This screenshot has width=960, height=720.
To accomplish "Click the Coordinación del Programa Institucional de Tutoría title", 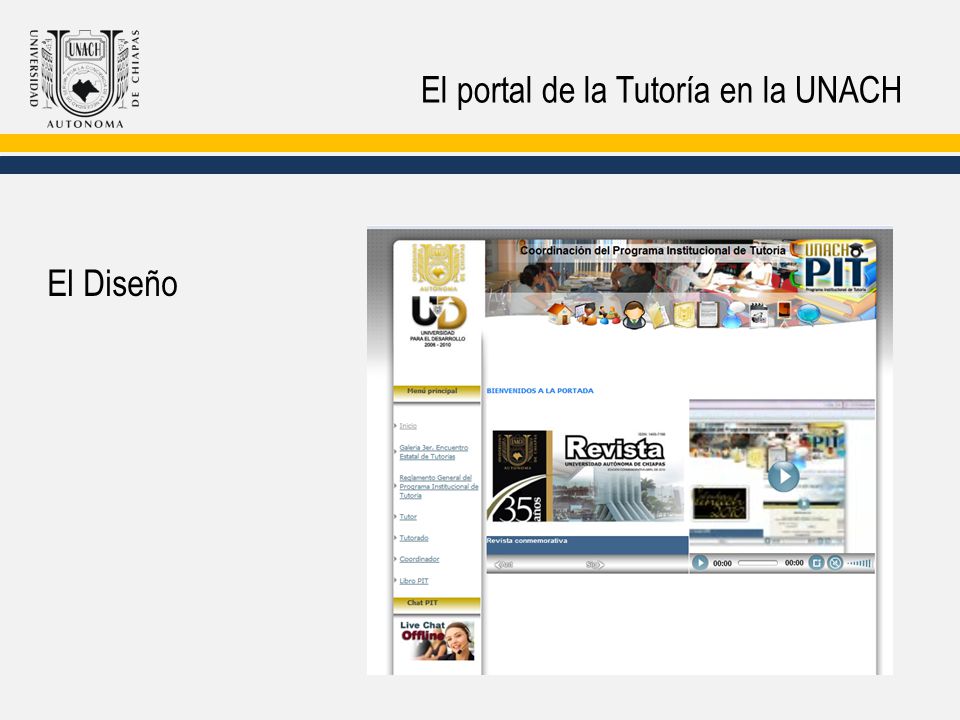I will (653, 250).
